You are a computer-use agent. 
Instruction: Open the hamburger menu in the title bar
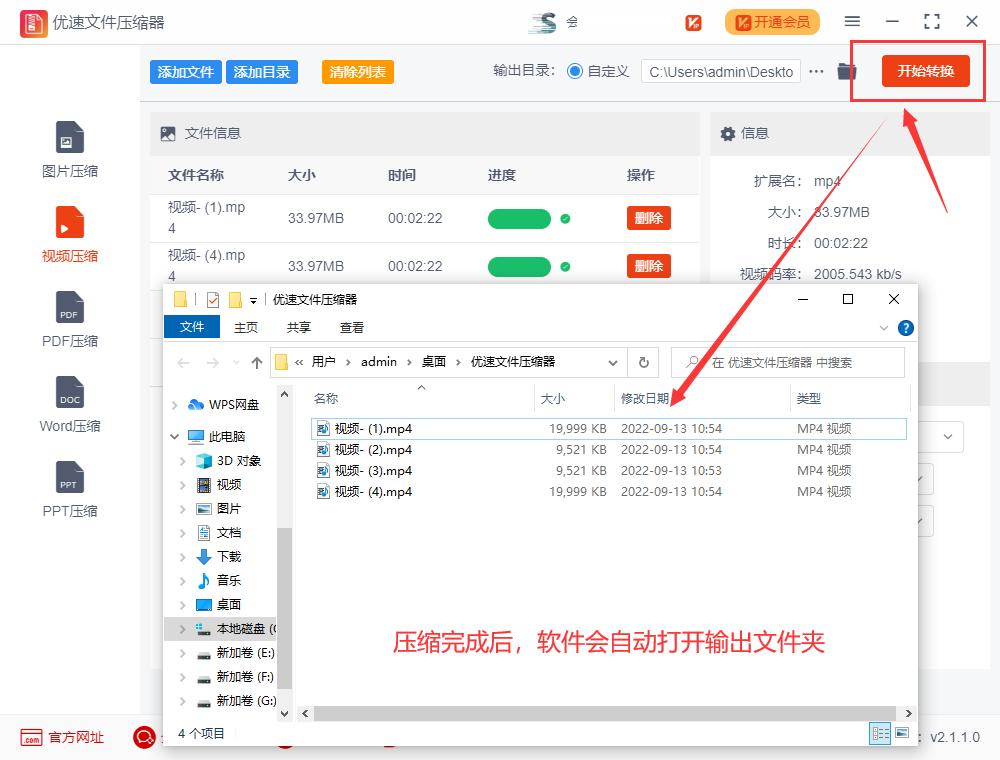click(852, 21)
